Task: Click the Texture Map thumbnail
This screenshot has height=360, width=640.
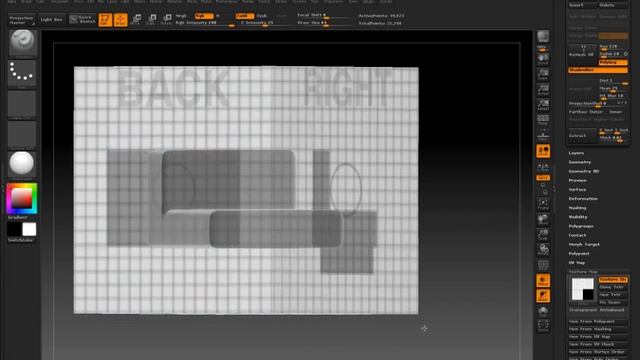Action: tap(582, 289)
